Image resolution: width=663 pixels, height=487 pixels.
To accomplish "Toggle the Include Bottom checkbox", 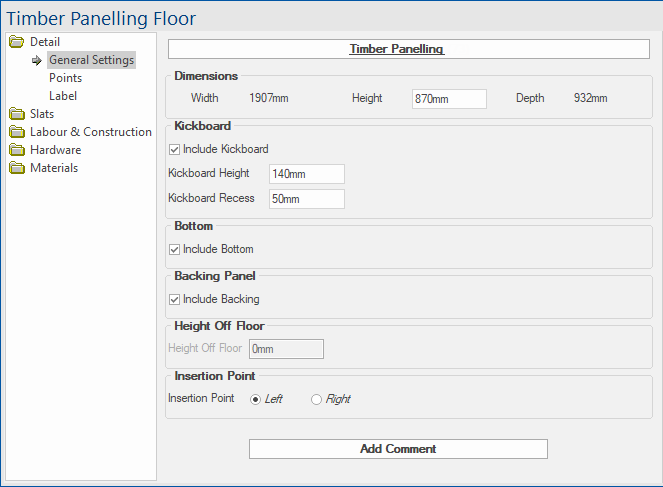I will tap(174, 249).
